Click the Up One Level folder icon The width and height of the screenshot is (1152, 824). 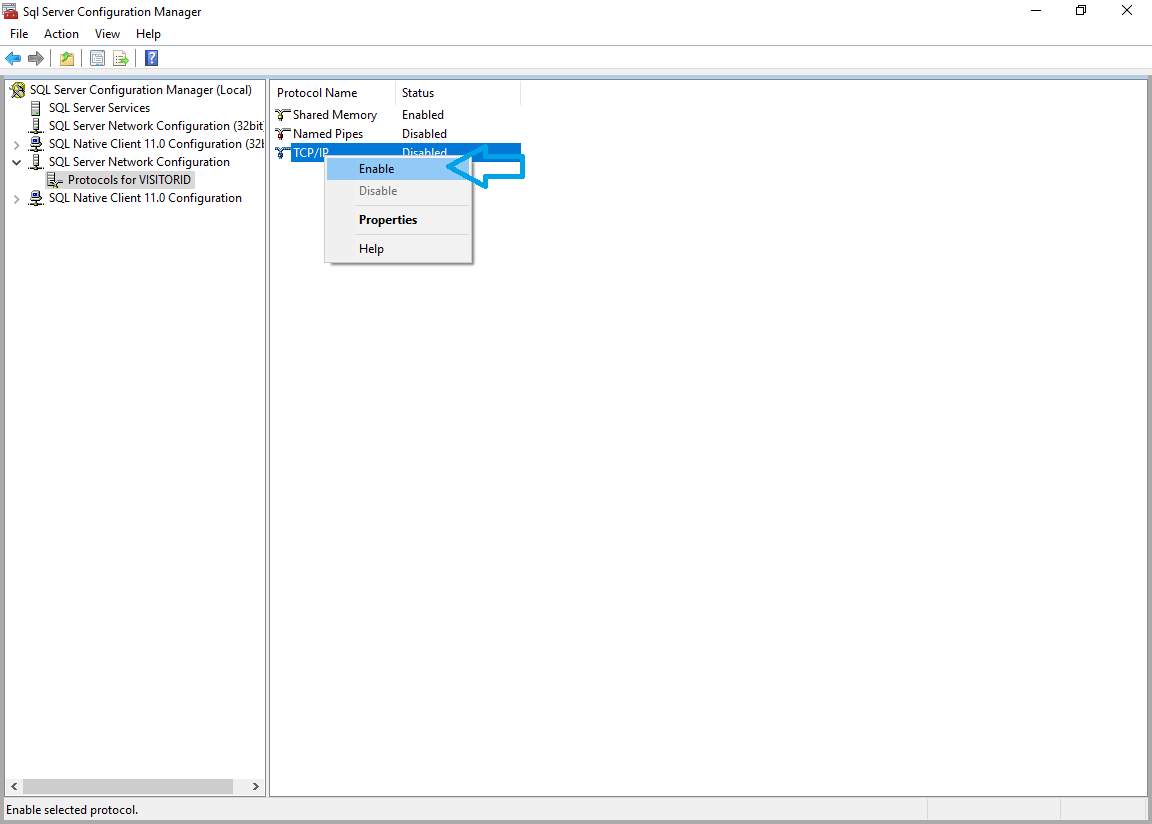point(67,59)
